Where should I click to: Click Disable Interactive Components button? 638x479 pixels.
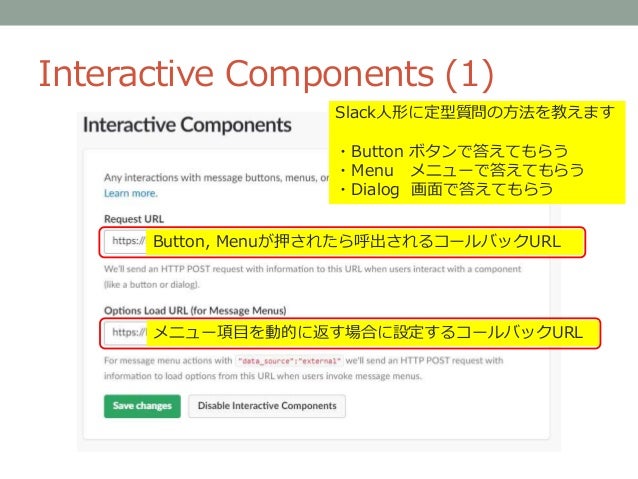click(267, 406)
